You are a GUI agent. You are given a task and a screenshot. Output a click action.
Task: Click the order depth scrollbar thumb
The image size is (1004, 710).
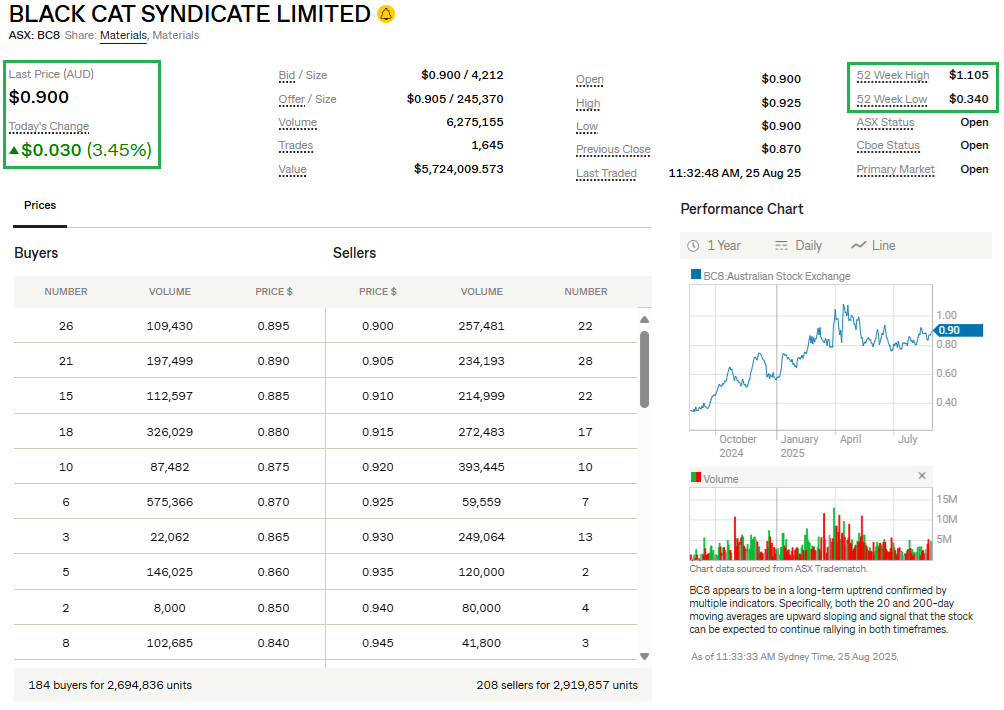point(644,370)
